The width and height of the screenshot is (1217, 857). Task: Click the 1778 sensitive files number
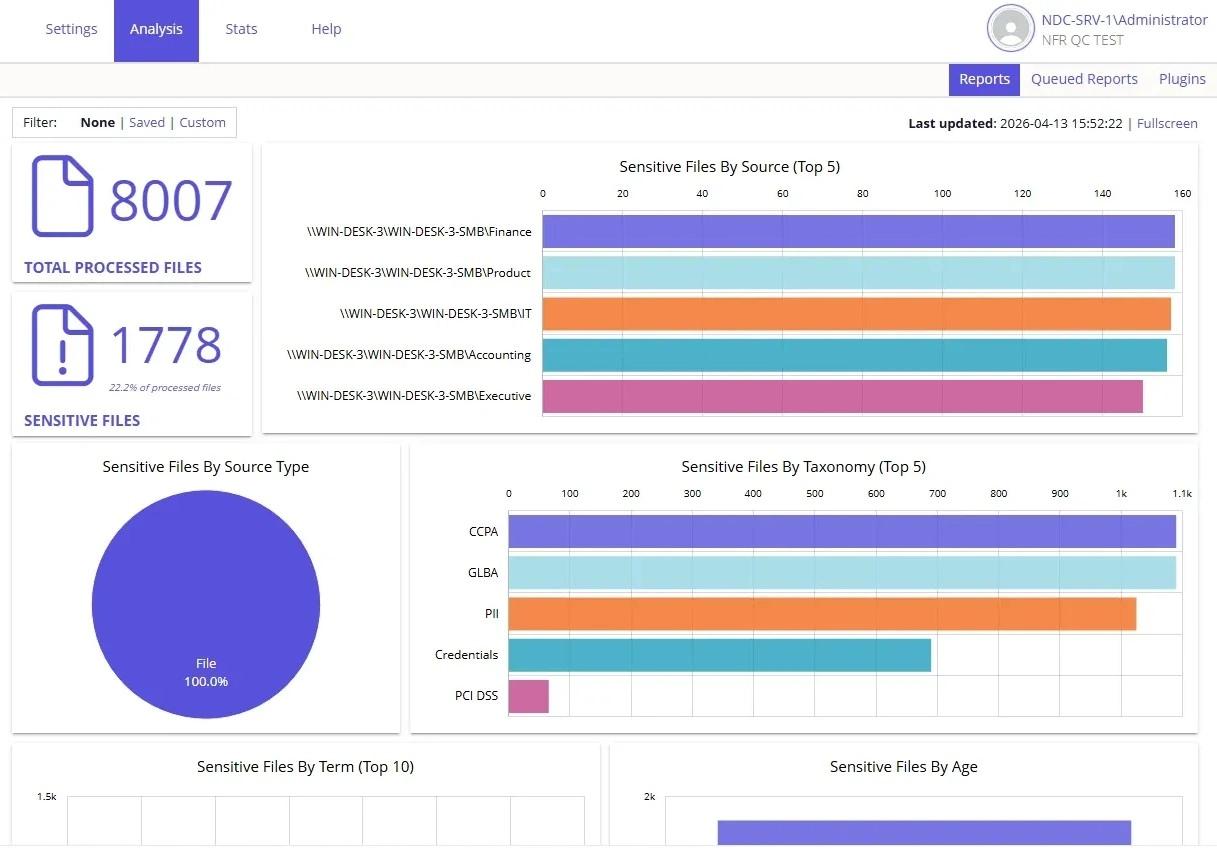pos(165,345)
